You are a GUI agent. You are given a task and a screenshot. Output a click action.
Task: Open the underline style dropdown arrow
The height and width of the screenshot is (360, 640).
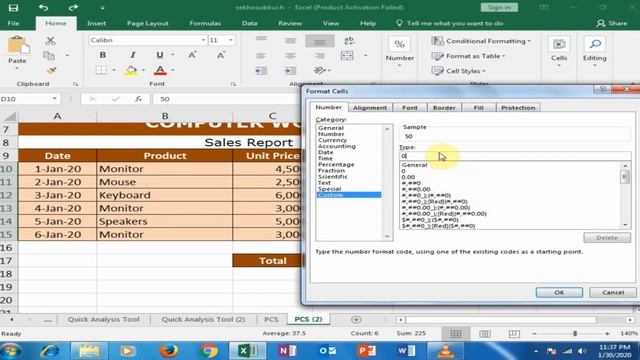[x=173, y=55]
